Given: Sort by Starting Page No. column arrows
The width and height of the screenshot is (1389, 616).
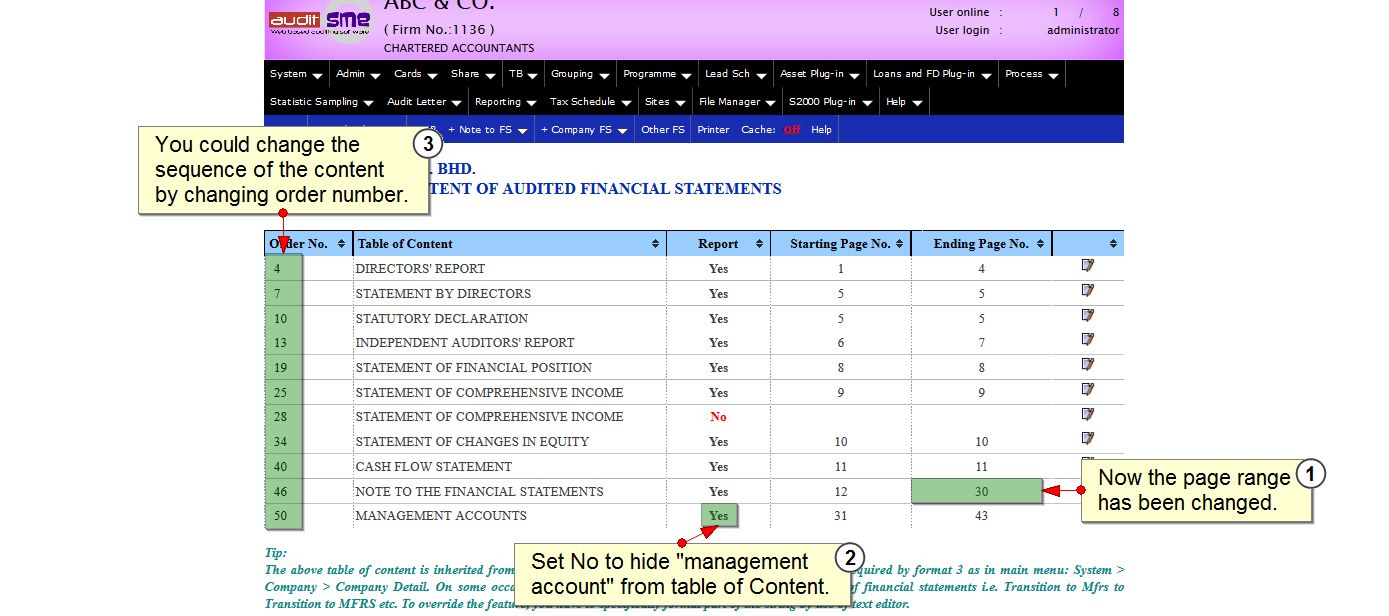Looking at the screenshot, I should (x=900, y=244).
